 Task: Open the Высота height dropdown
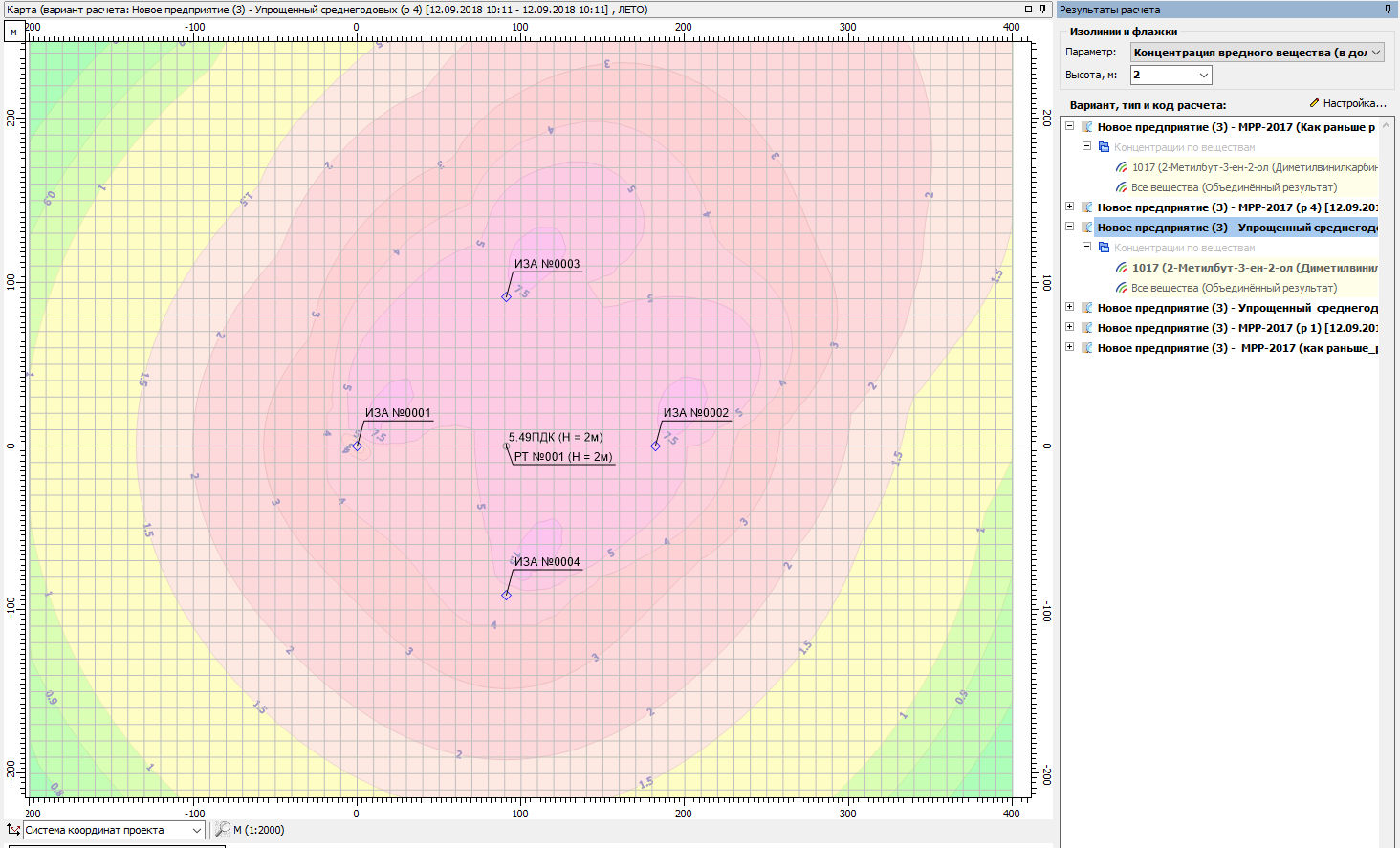tap(1203, 75)
